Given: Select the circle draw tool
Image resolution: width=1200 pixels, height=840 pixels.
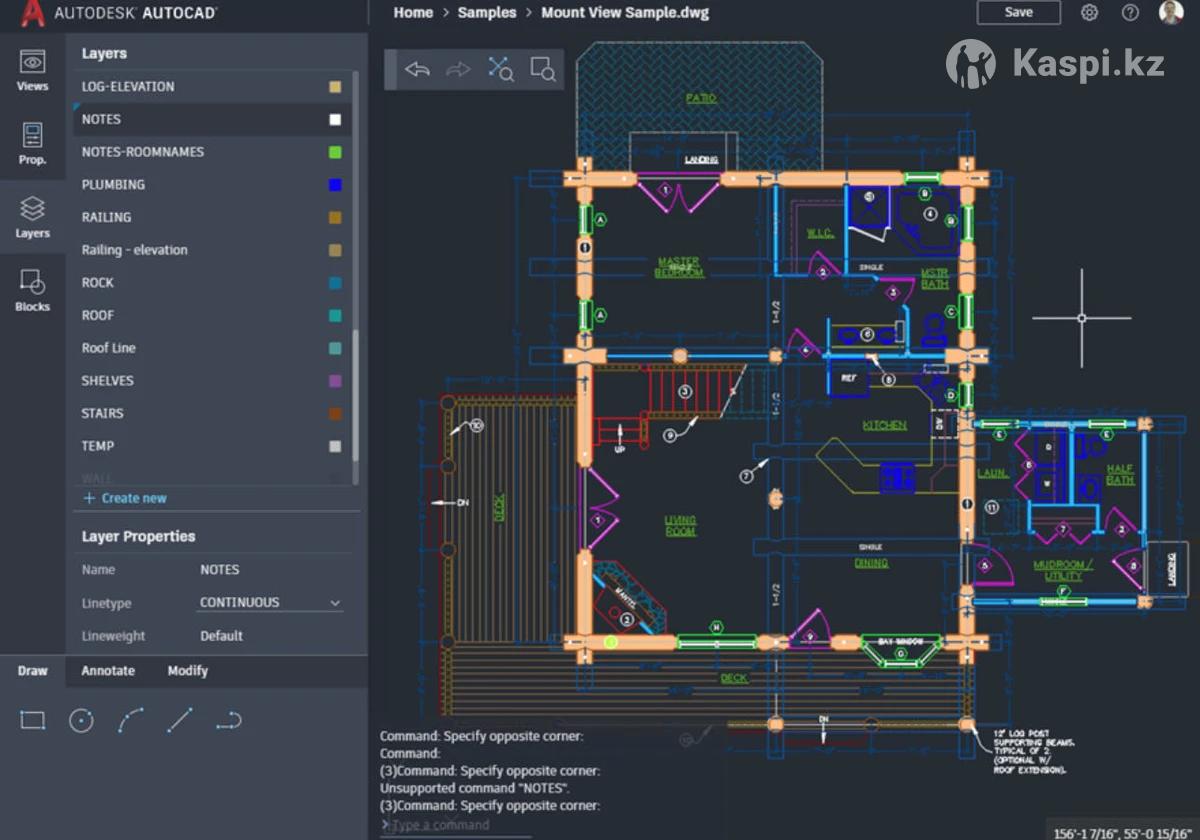Looking at the screenshot, I should coord(81,720).
